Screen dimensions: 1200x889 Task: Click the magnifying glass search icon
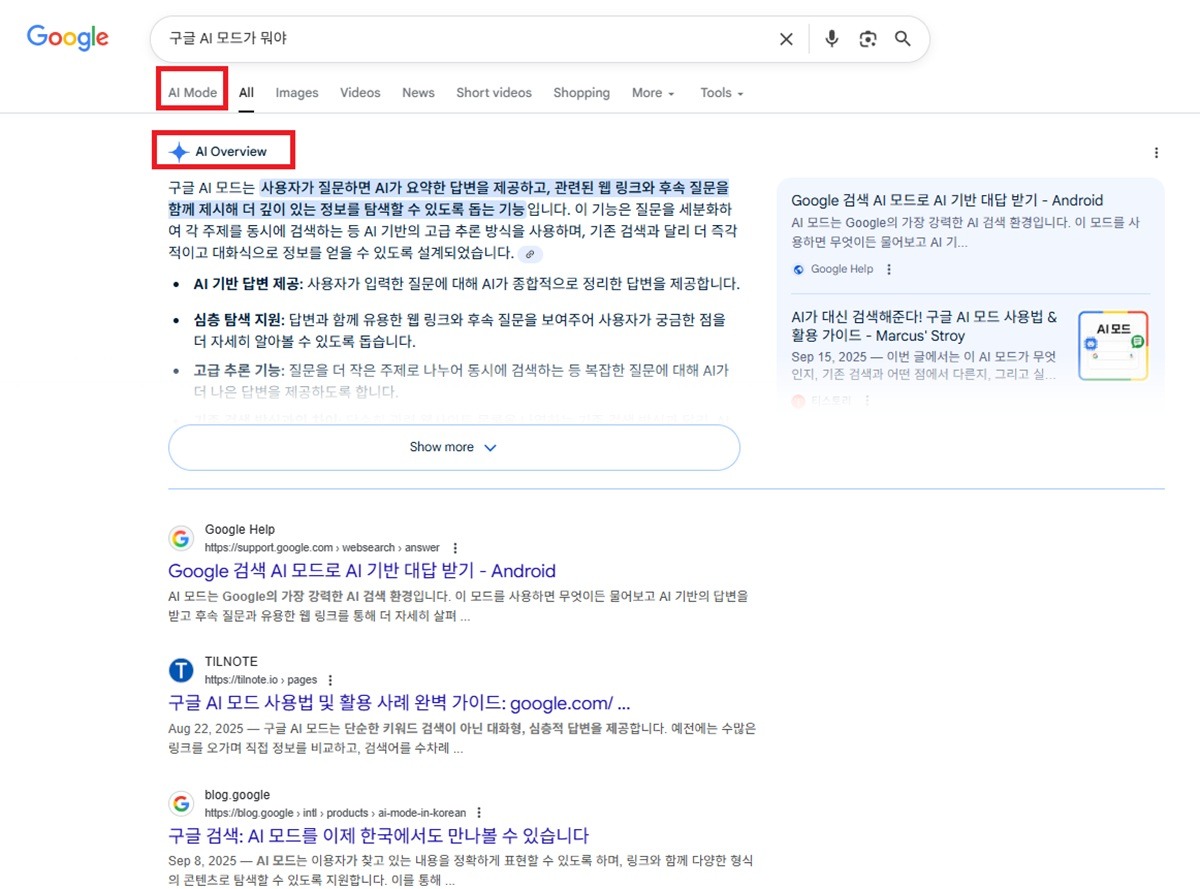tap(902, 38)
